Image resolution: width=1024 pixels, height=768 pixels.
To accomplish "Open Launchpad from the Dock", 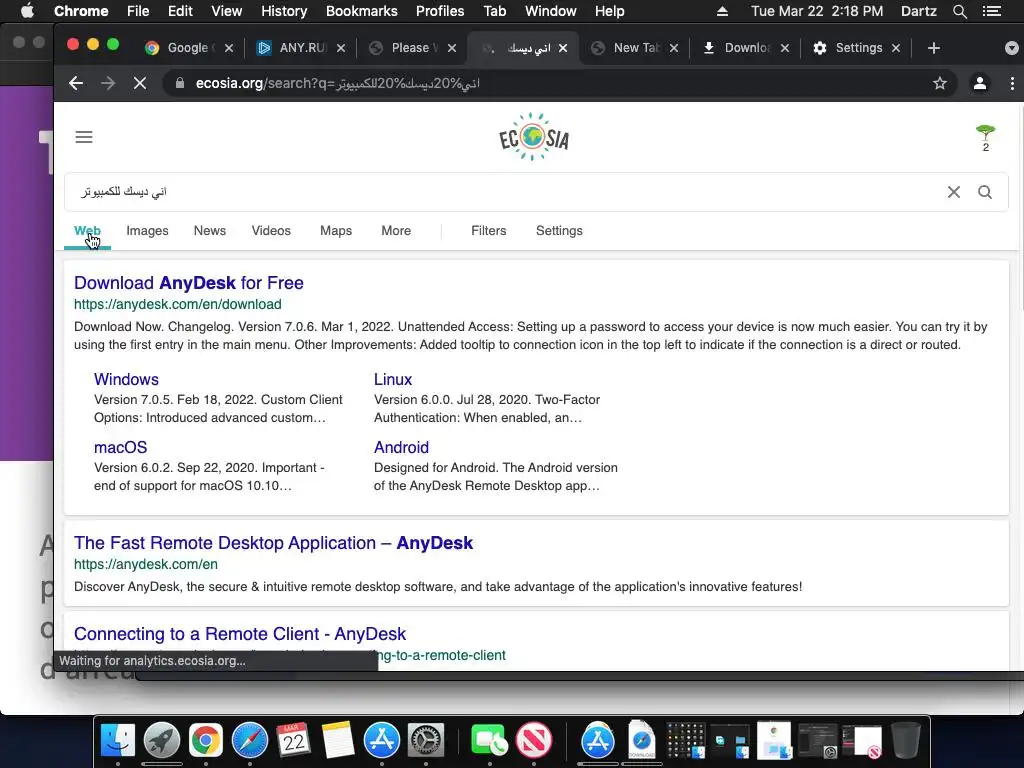I will tap(162, 741).
